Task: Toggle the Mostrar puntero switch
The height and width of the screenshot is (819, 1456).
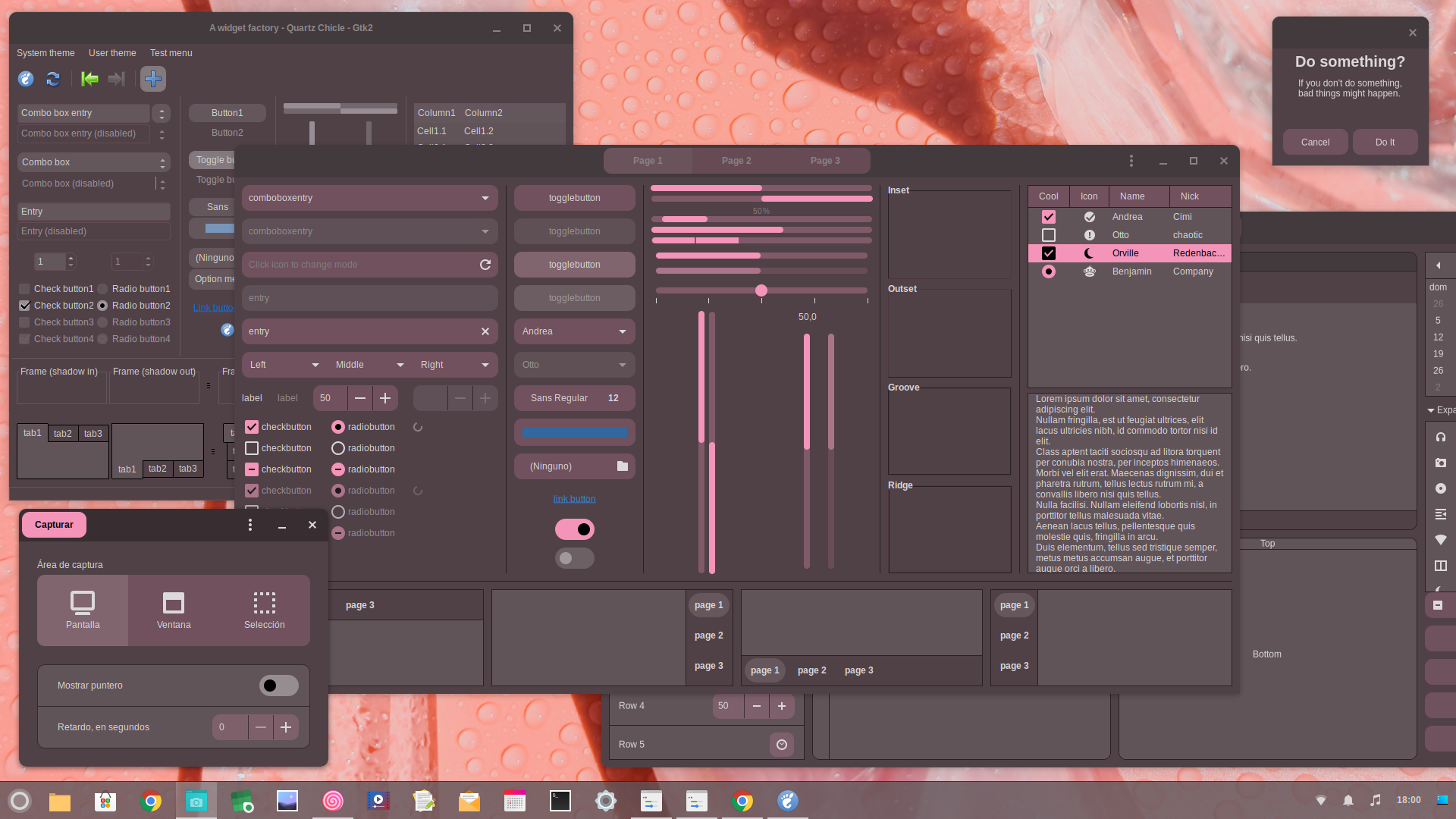Action: coord(279,686)
